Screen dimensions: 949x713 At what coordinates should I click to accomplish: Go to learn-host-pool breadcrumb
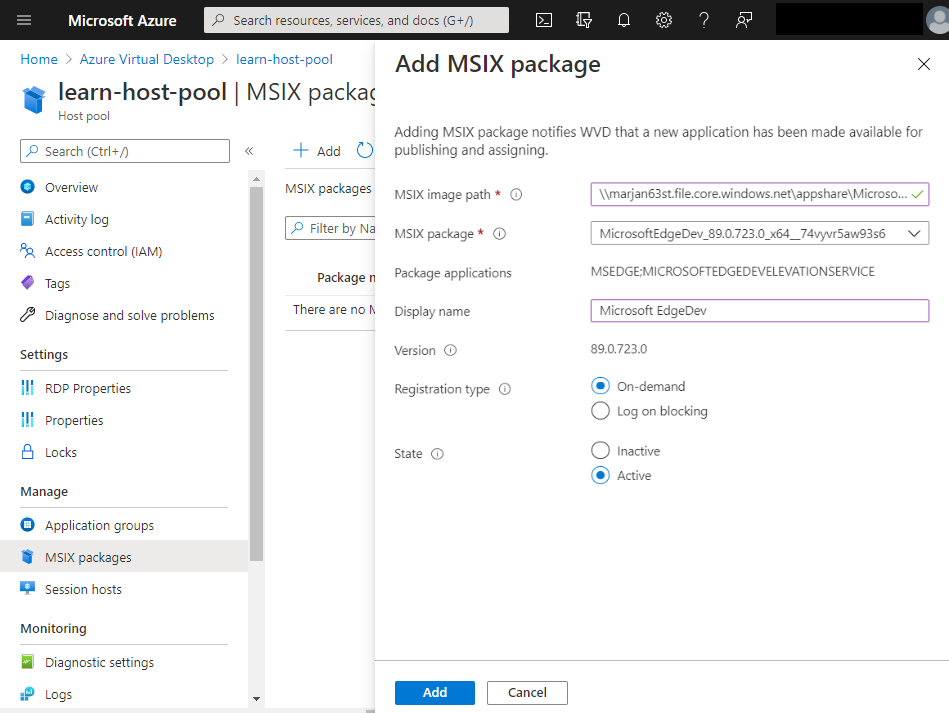coord(284,59)
